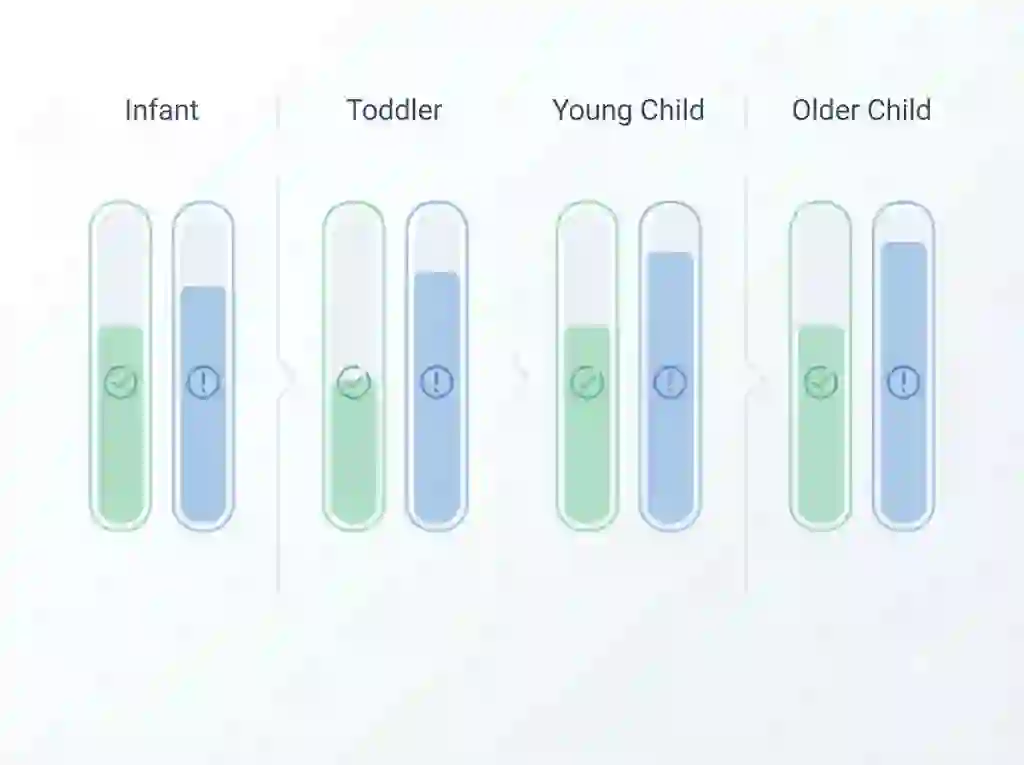
Task: Click the Infant green checkmark icon
Action: click(121, 382)
